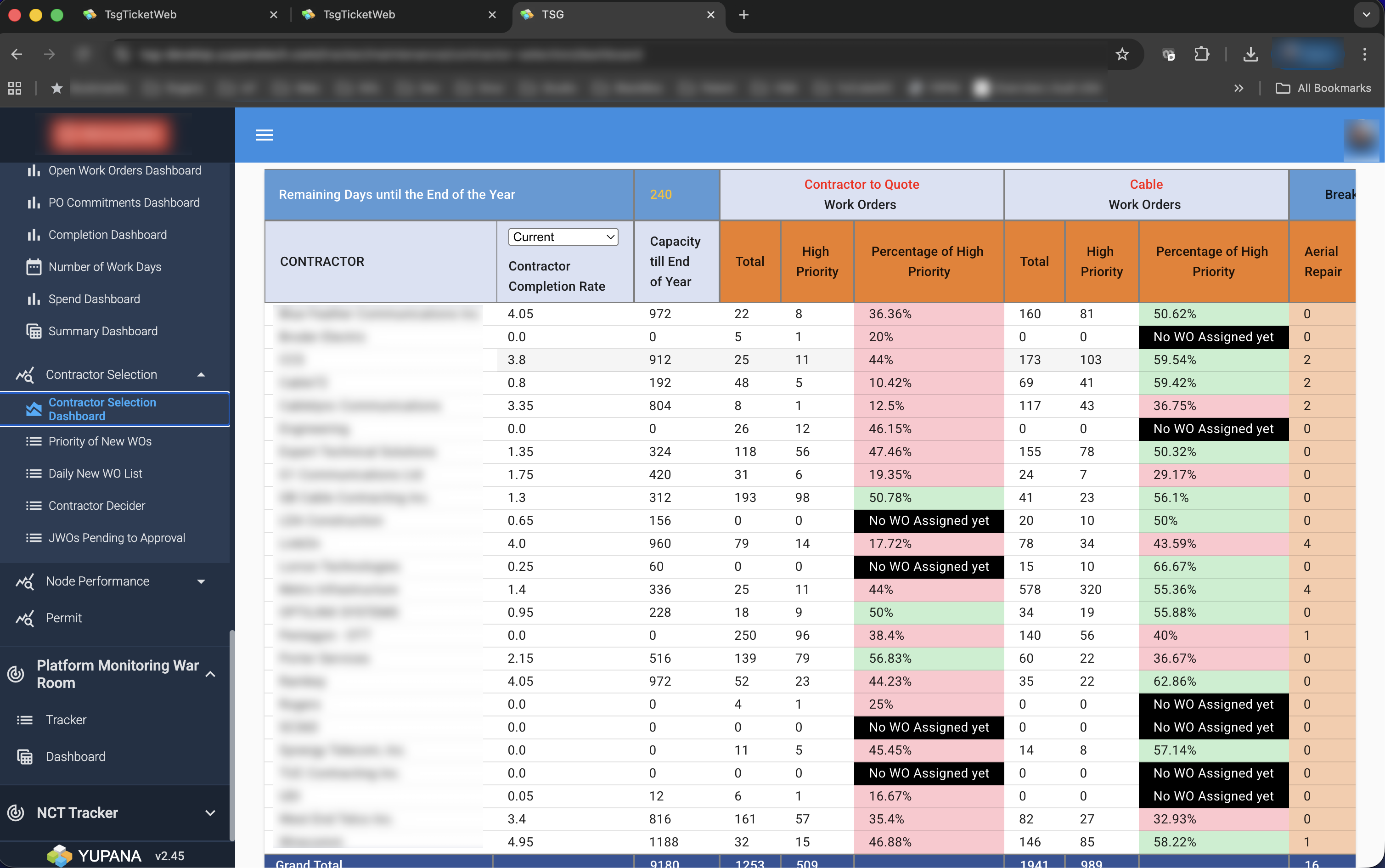Switch to the first TsgTicketWeb tab
Screen dimensions: 1385x868
coord(141,15)
